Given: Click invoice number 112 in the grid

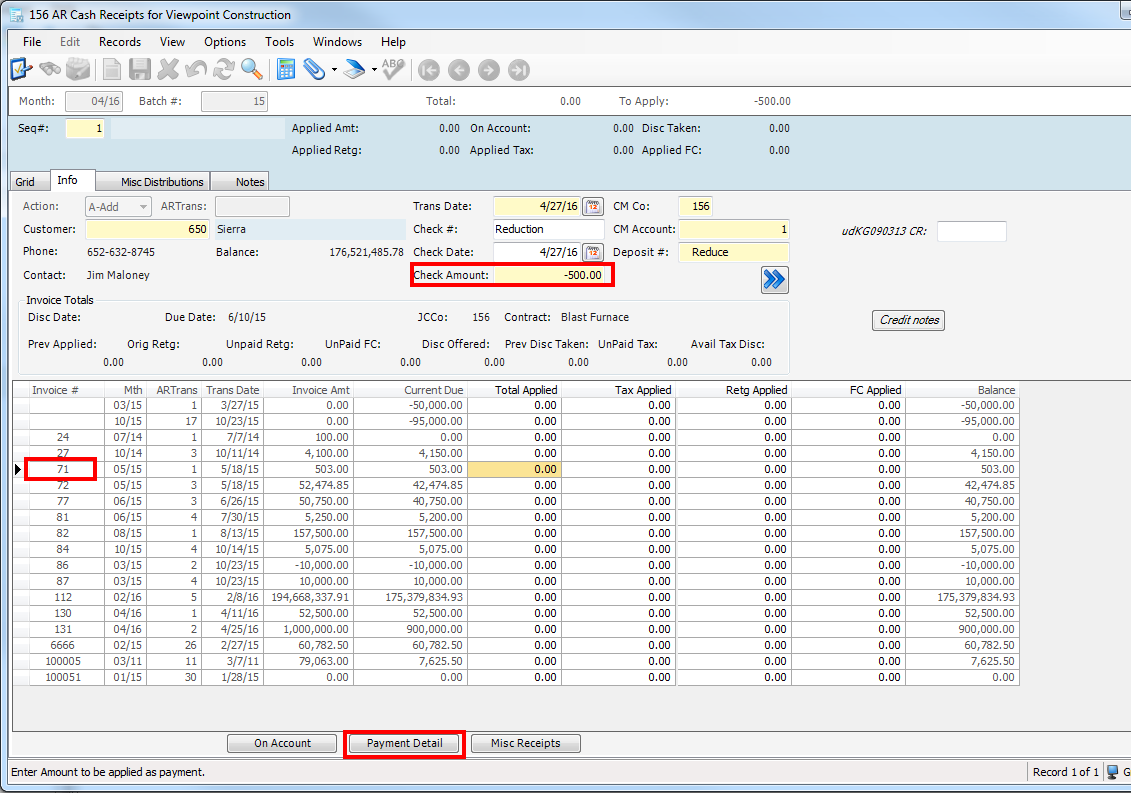Looking at the screenshot, I should pos(63,597).
